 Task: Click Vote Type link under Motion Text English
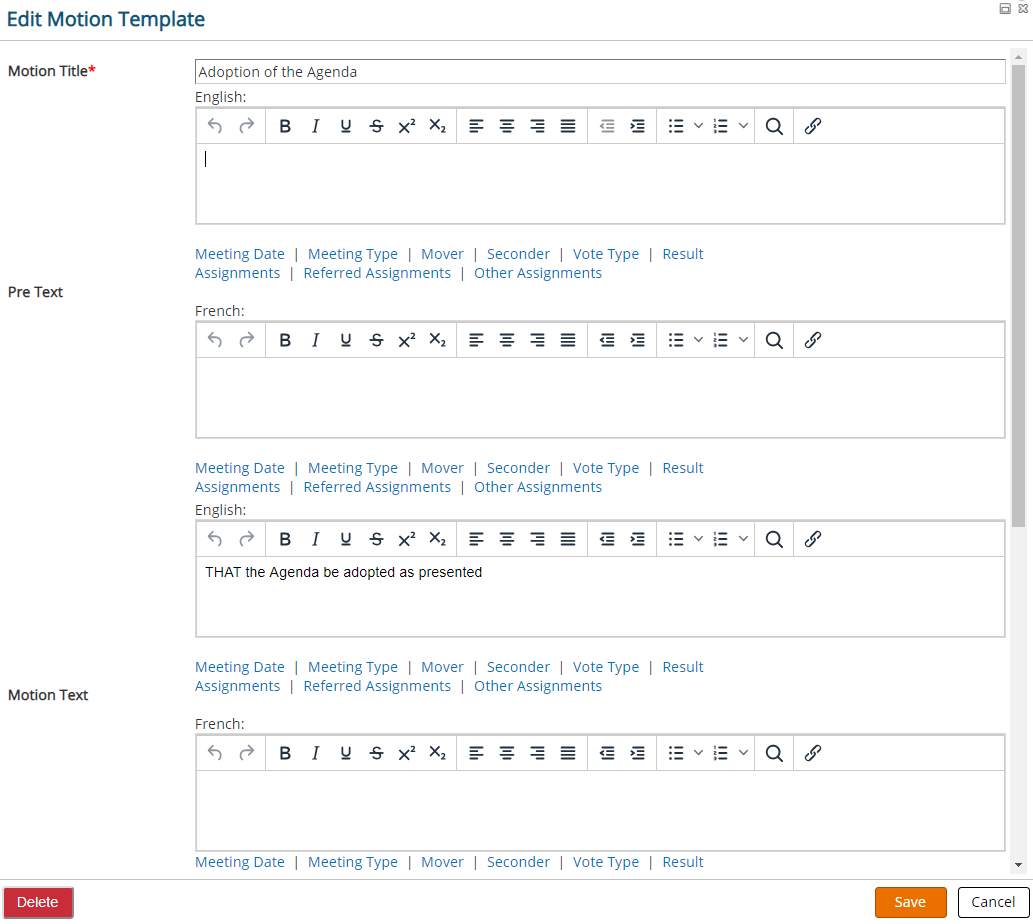click(x=605, y=667)
